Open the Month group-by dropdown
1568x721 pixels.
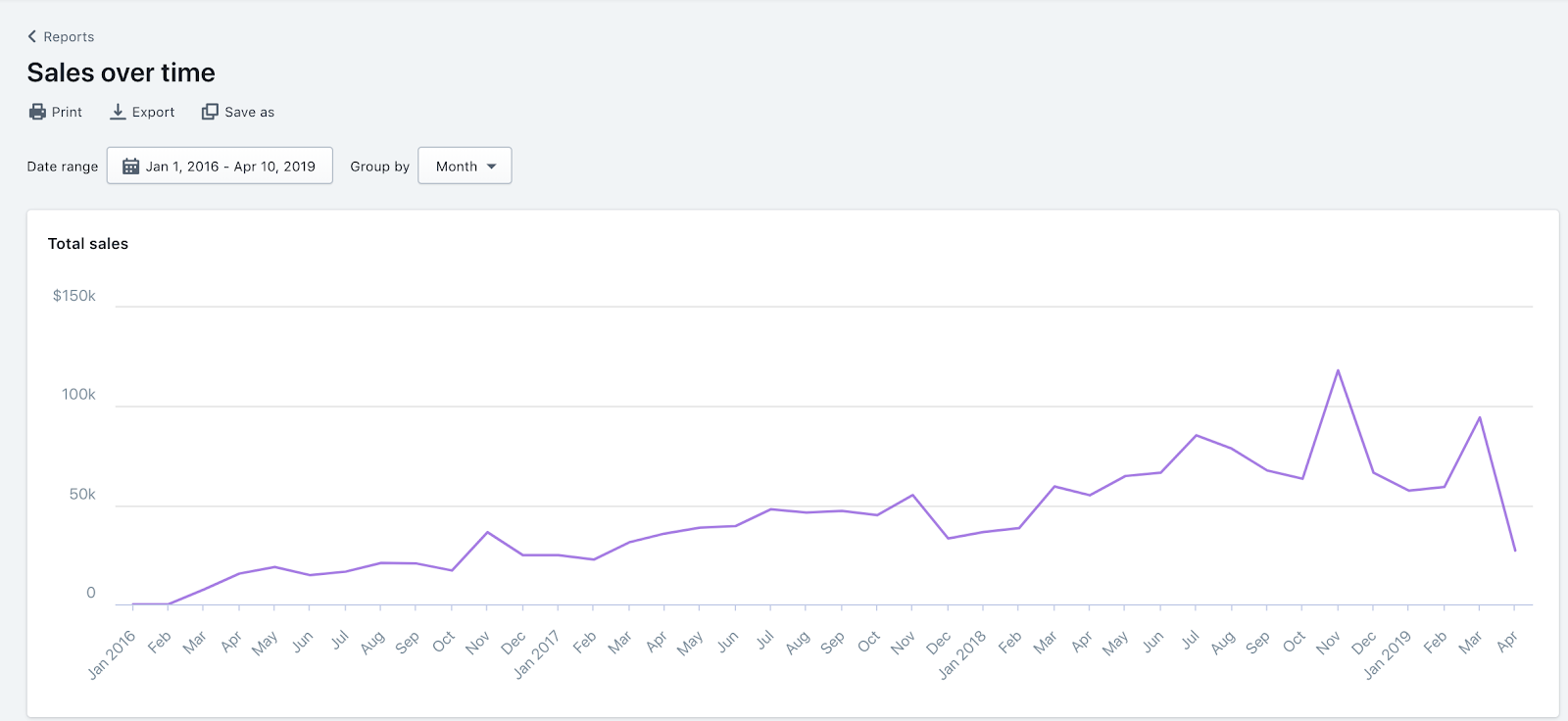(465, 166)
